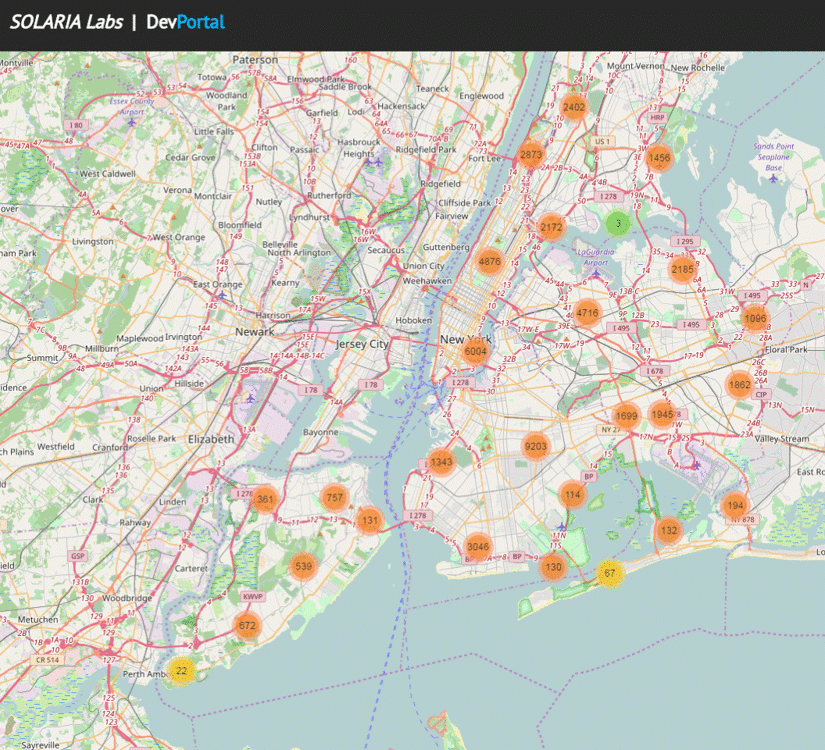This screenshot has width=825, height=750.
Task: Click the Mount Vernon label
Action: click(636, 66)
